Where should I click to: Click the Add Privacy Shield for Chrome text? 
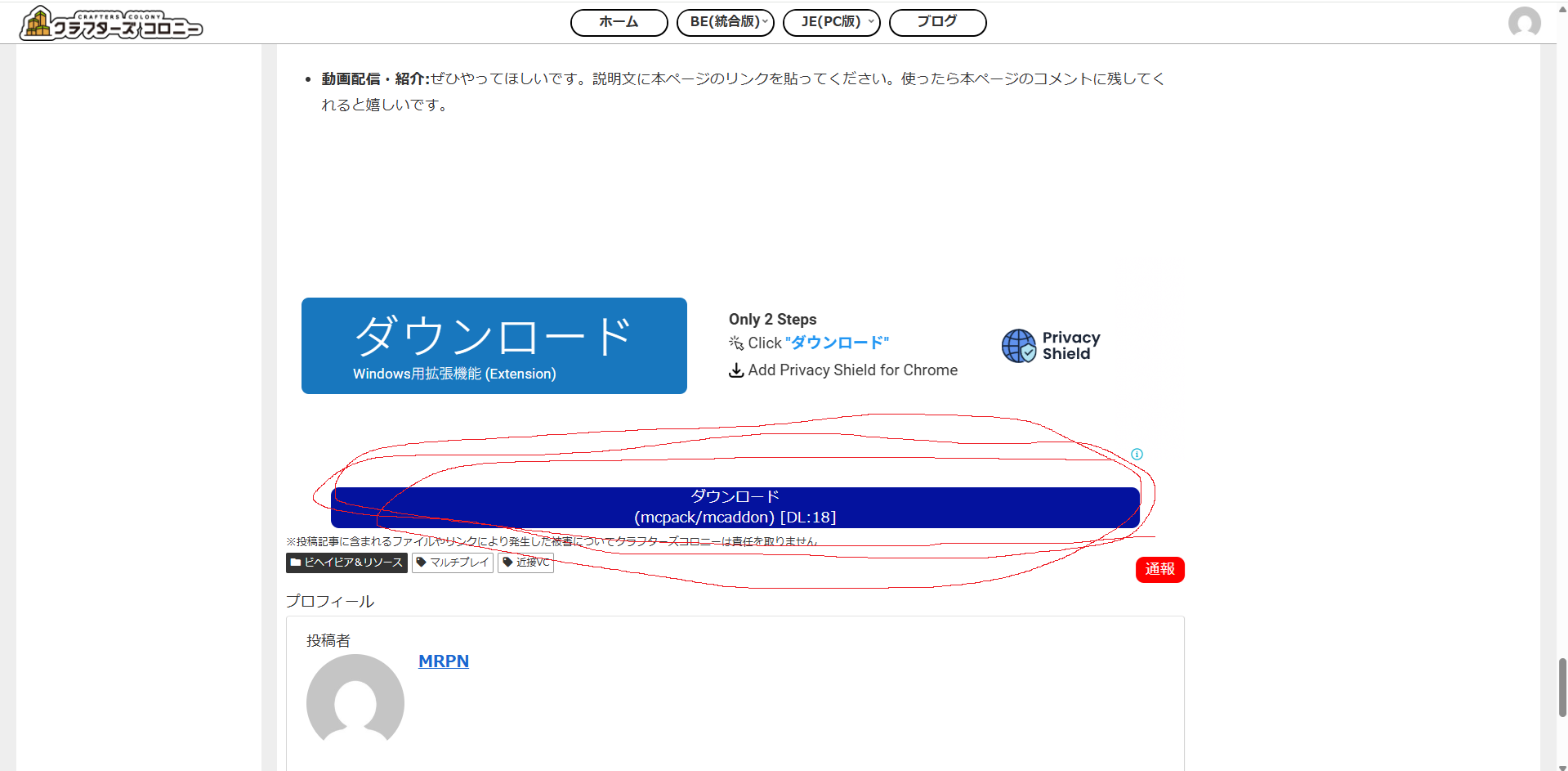[852, 370]
